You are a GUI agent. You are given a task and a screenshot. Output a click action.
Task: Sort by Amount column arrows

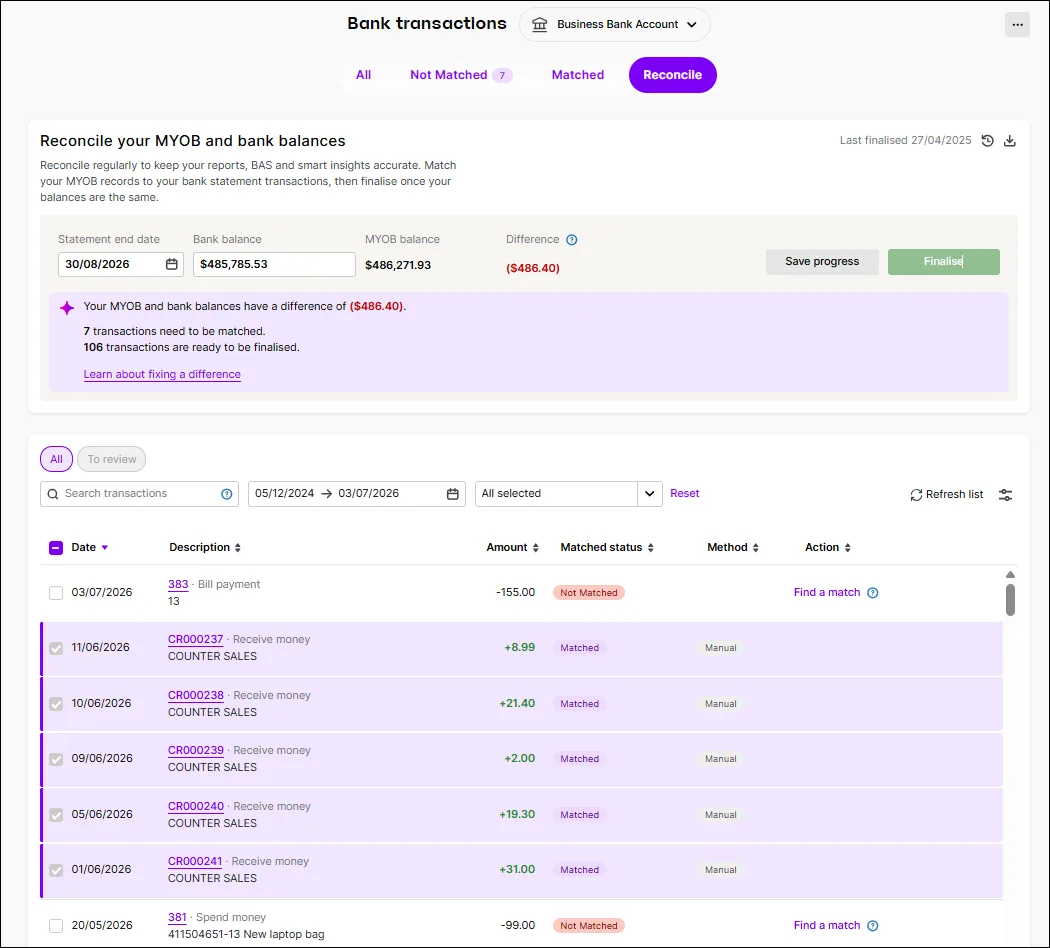tap(535, 548)
